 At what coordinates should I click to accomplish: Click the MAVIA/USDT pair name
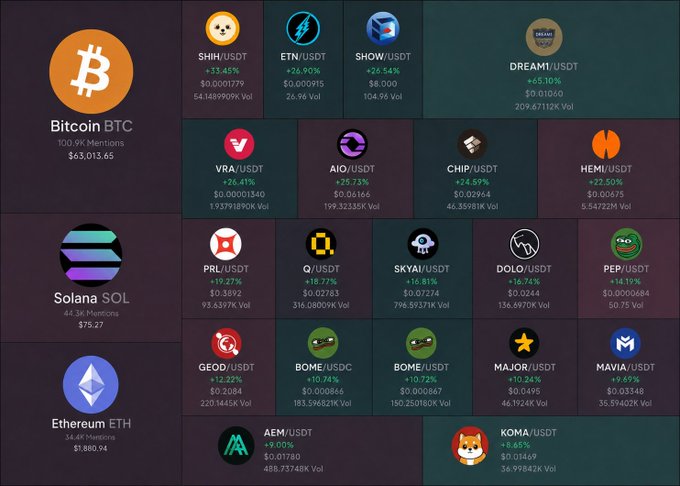point(625,368)
